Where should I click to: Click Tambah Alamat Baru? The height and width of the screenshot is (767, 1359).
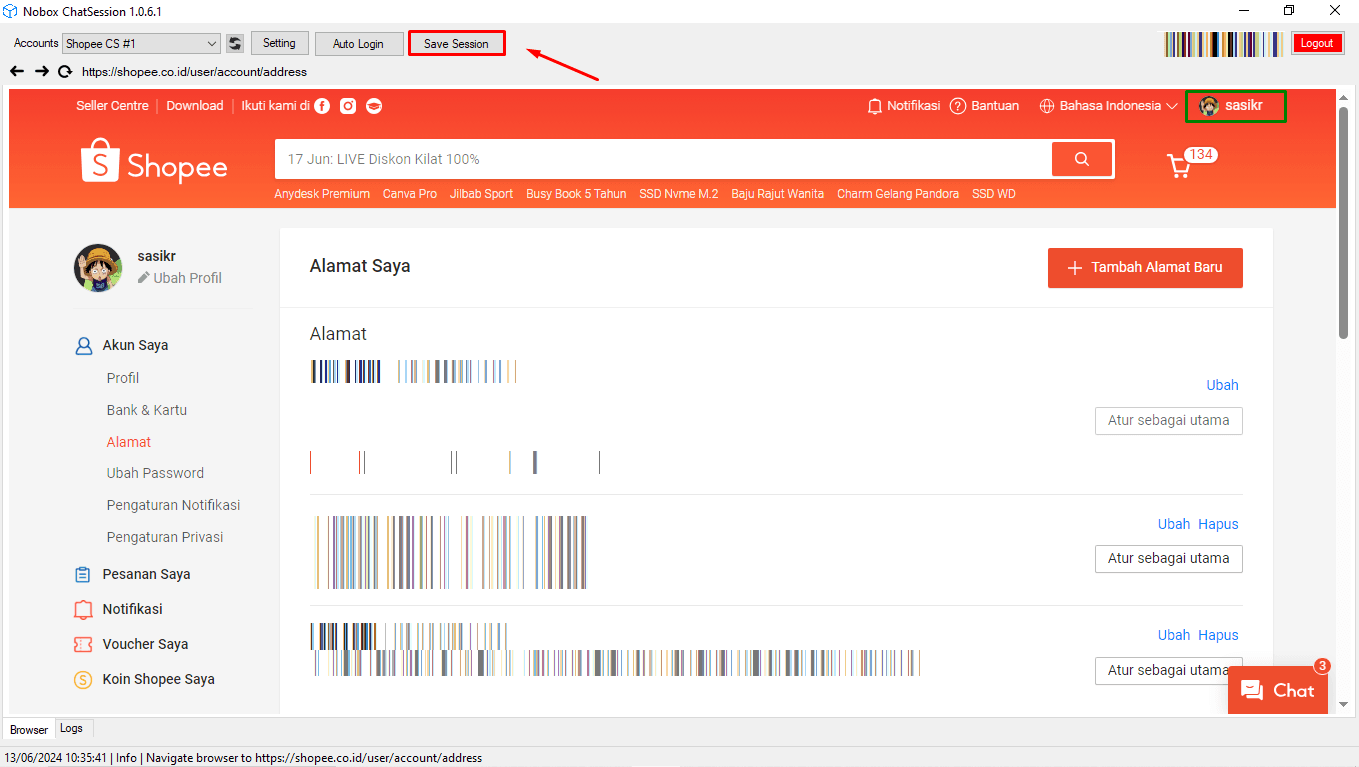1144,267
